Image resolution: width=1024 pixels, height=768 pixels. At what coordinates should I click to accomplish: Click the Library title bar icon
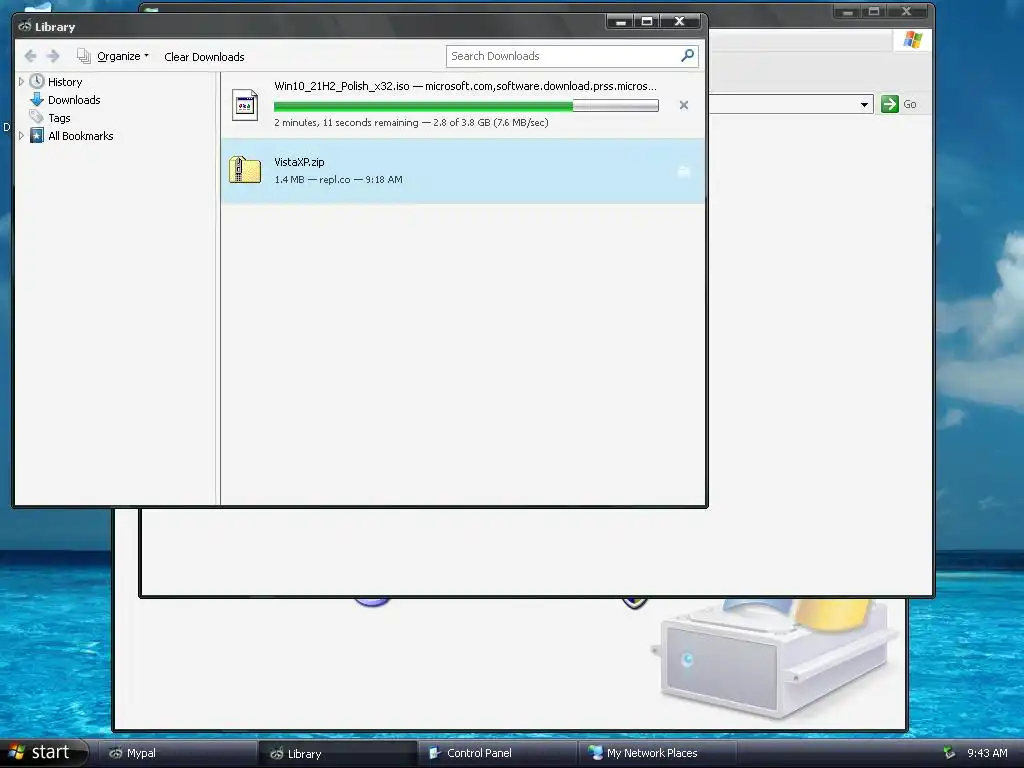25,26
